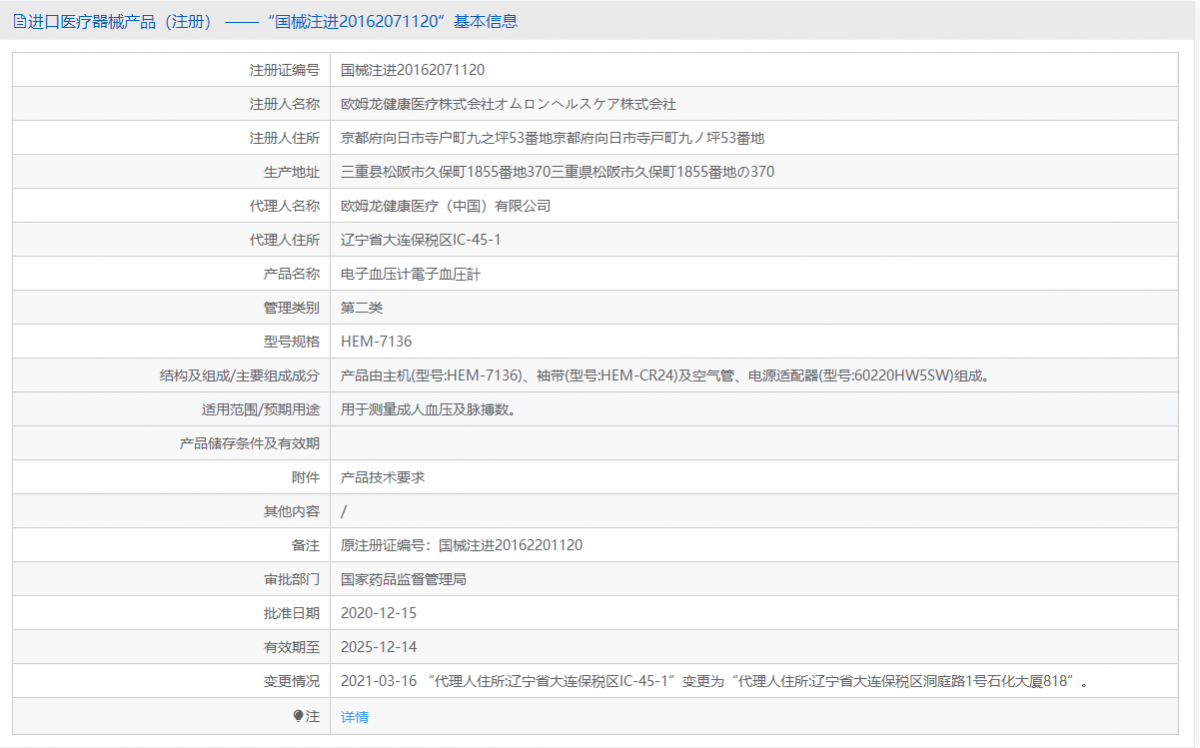The height and width of the screenshot is (748, 1200).
Task: Click the 批准日期 label
Action: click(292, 614)
